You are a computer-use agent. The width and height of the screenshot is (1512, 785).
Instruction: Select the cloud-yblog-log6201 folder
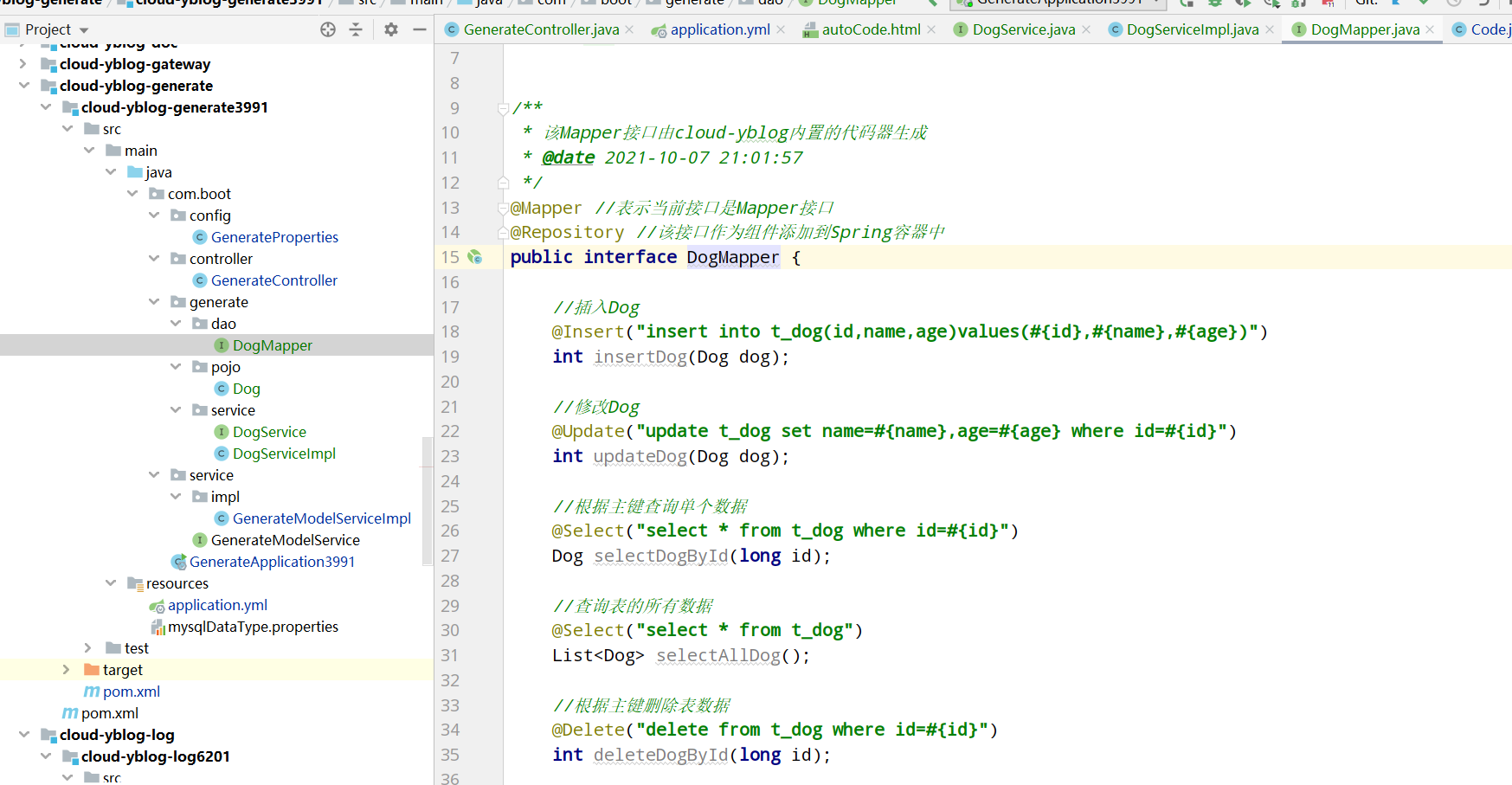pyautogui.click(x=155, y=756)
